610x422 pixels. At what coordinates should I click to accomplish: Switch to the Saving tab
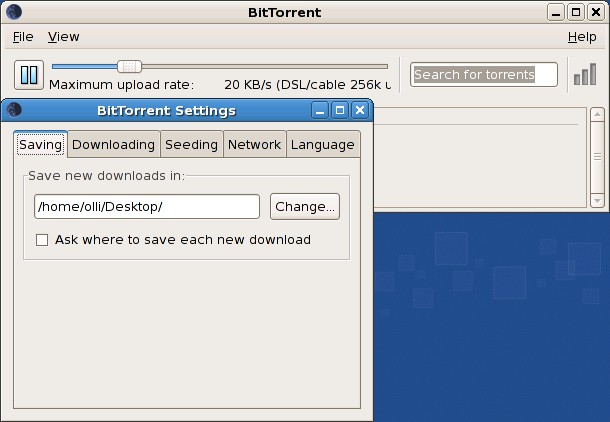pos(40,144)
